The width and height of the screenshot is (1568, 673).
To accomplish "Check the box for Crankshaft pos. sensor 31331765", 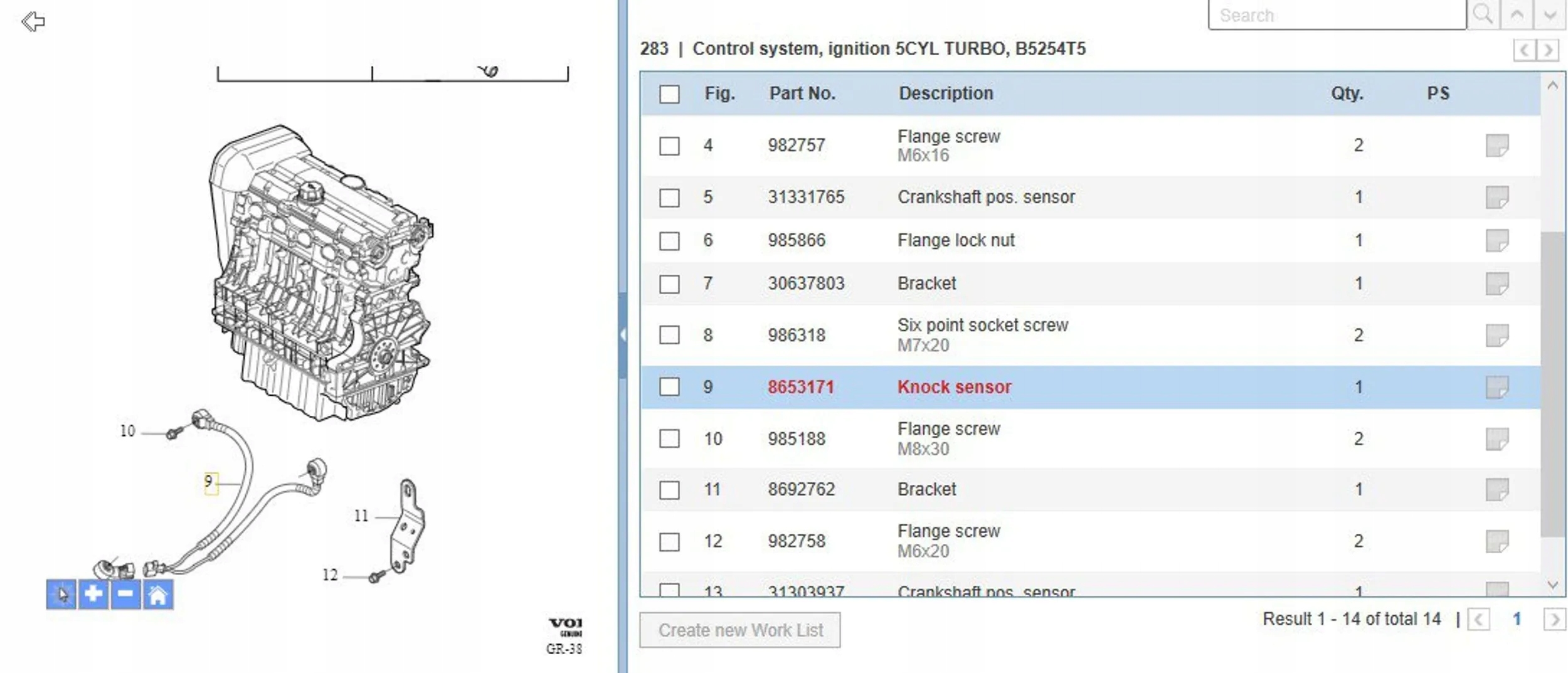I will coord(669,198).
